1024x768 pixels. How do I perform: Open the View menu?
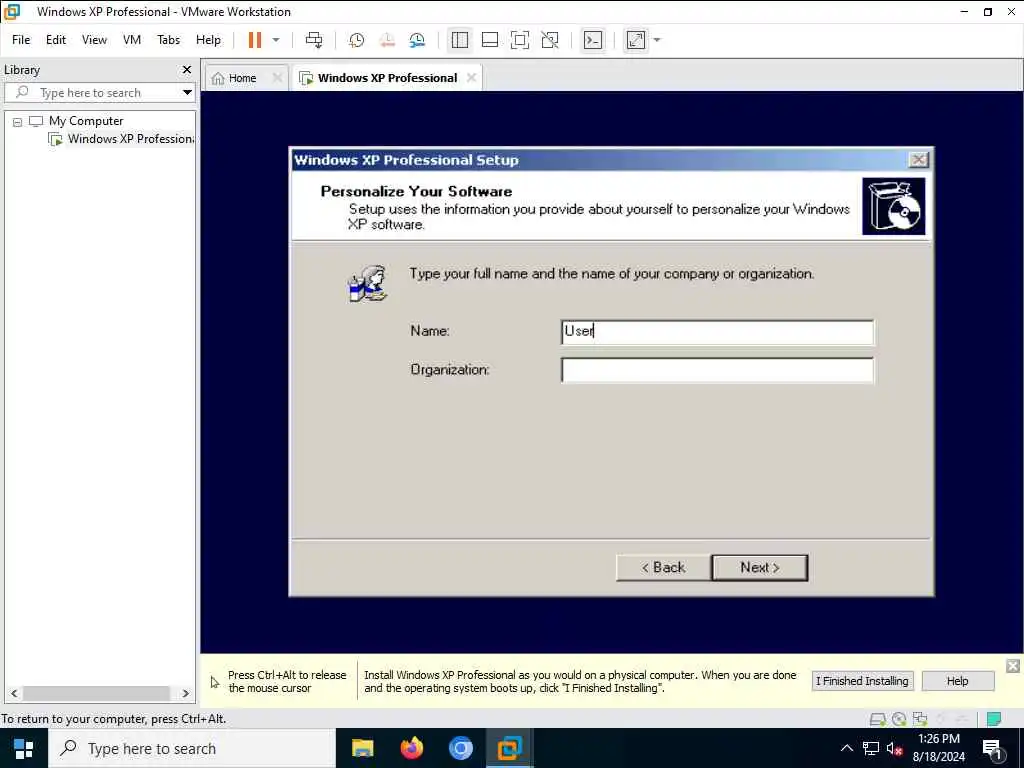pos(94,40)
